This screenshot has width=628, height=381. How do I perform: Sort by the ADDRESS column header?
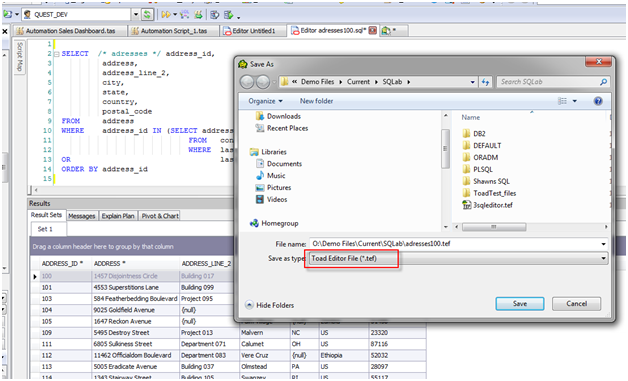click(x=135, y=264)
